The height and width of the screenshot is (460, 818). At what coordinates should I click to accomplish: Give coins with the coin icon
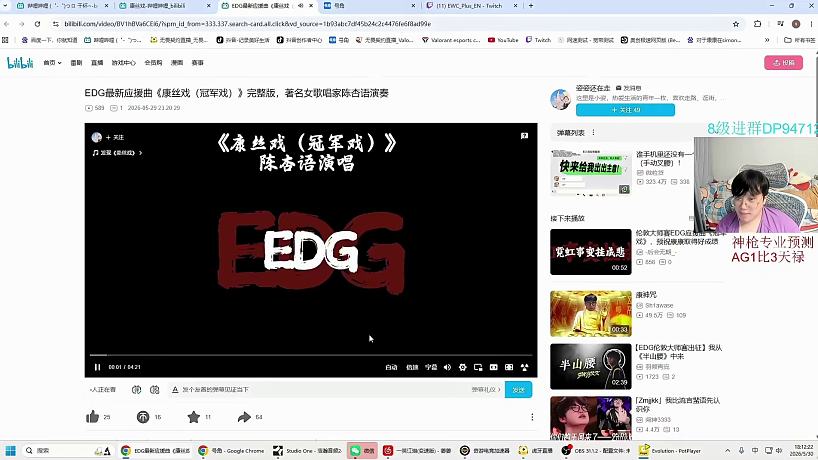tap(143, 417)
